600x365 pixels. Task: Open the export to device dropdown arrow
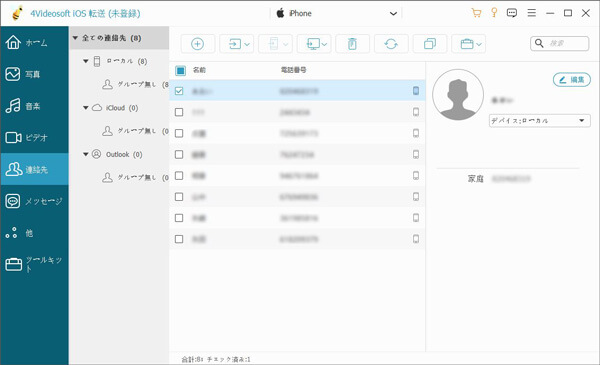(x=285, y=44)
